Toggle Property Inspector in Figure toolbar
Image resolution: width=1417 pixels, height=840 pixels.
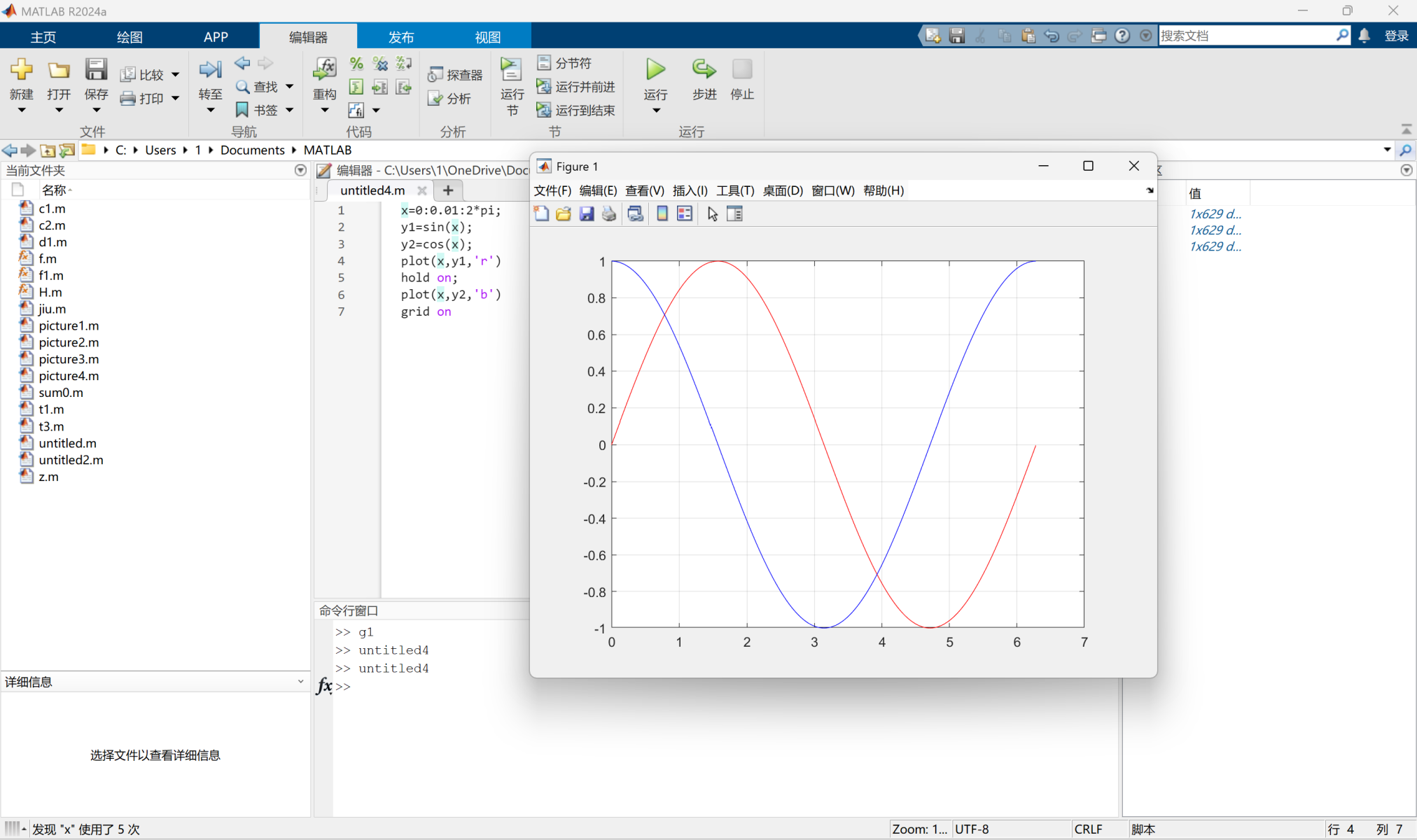pyautogui.click(x=734, y=214)
